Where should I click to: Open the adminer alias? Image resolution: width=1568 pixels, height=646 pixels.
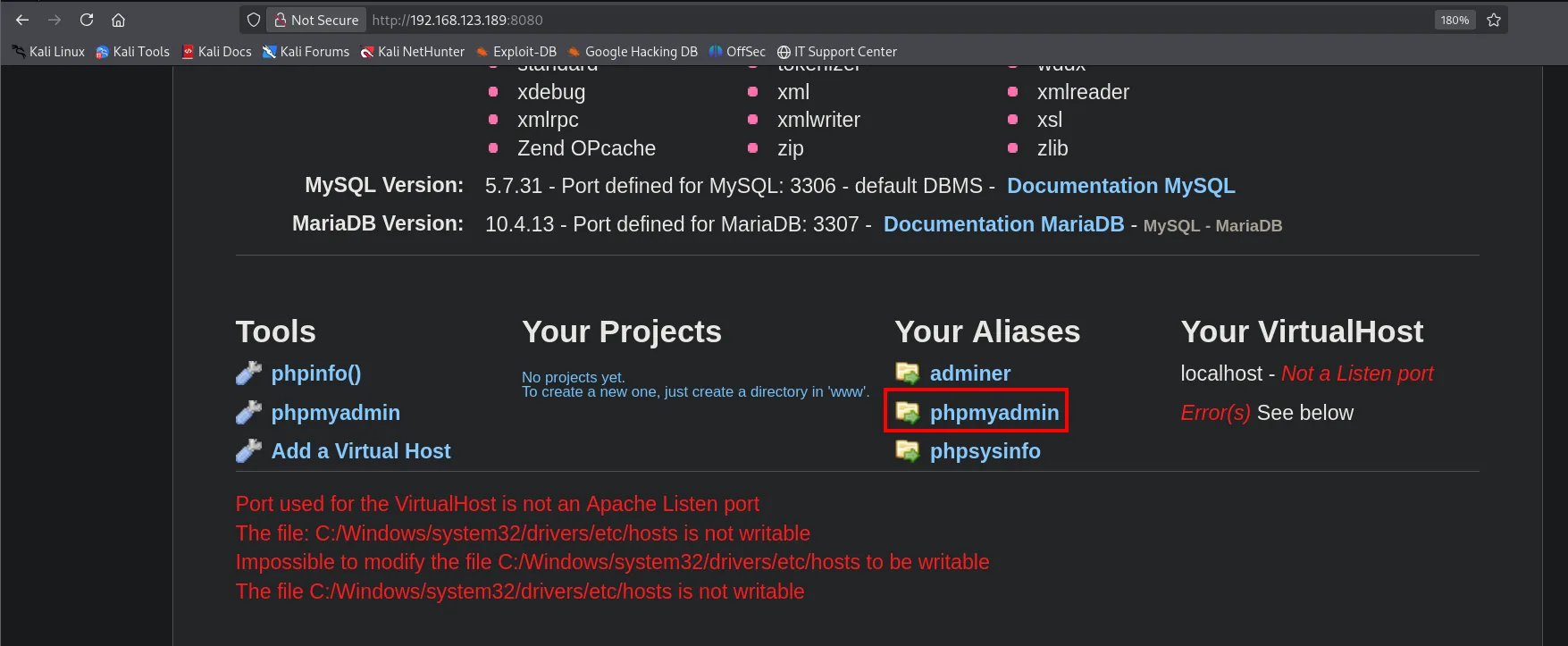(970, 373)
